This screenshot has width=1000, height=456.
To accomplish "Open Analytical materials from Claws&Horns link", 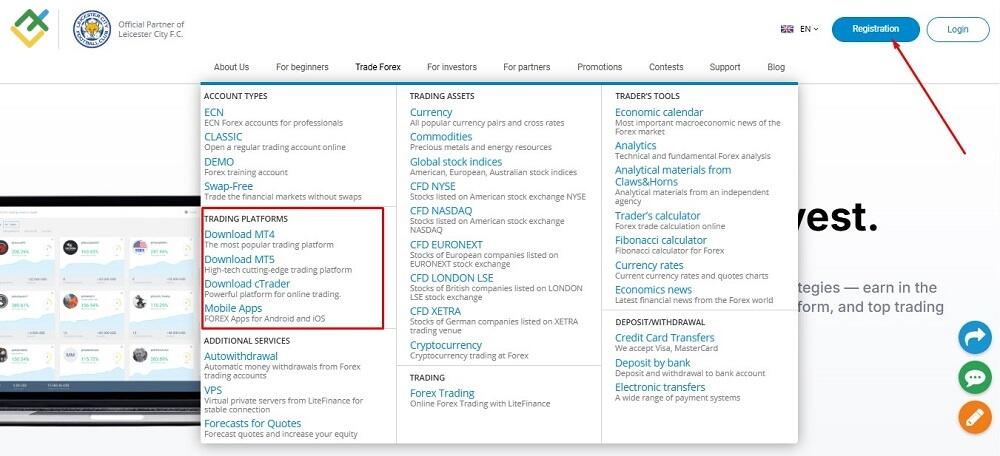I will coord(673,176).
